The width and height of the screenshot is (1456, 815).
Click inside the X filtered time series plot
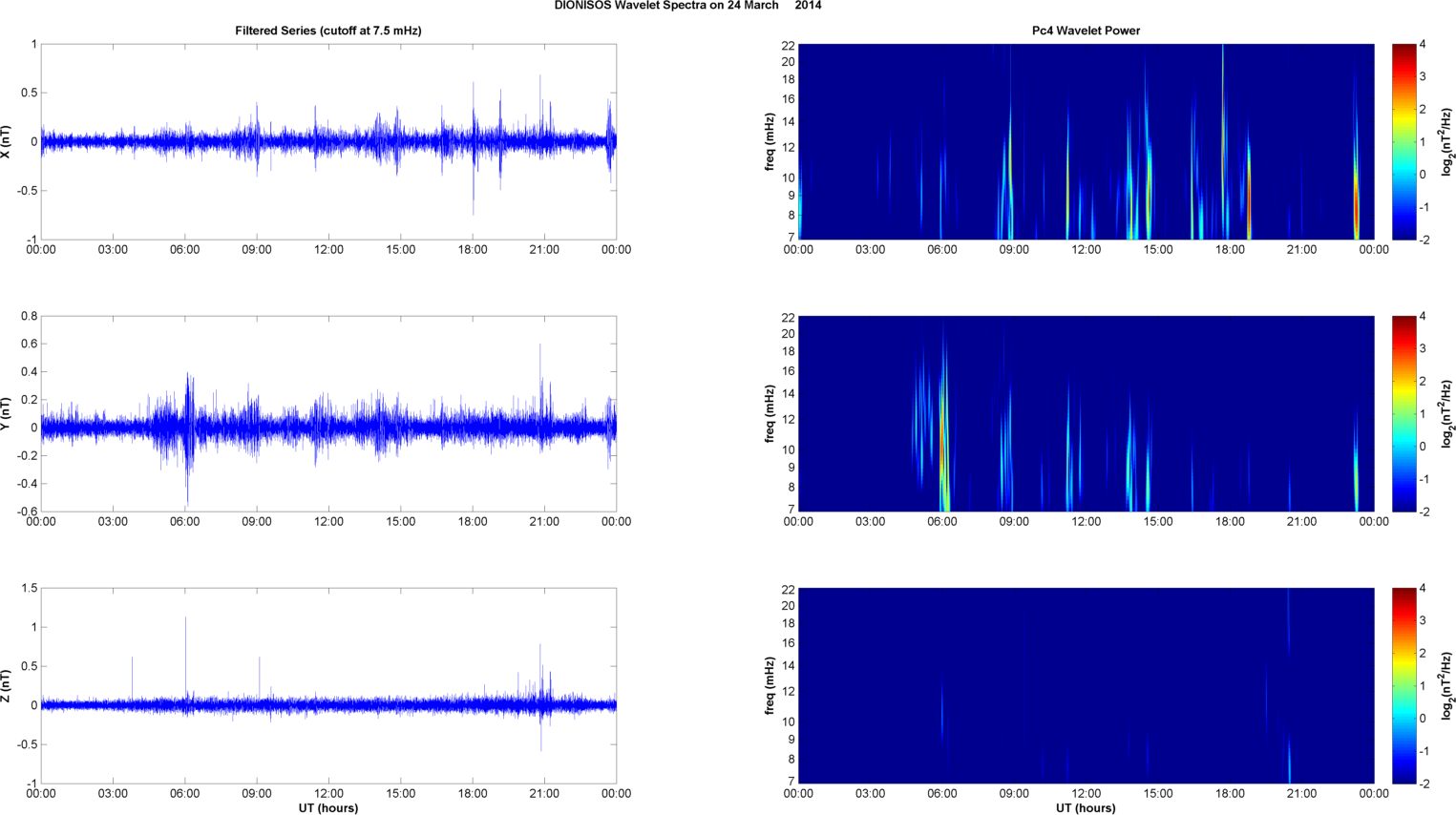[x=328, y=141]
